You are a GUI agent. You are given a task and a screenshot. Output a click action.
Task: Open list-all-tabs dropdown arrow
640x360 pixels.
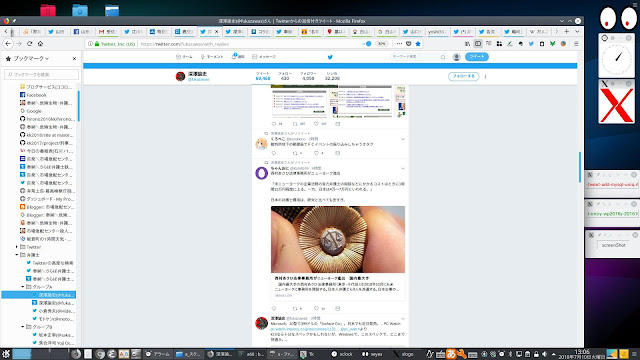click(x=577, y=31)
